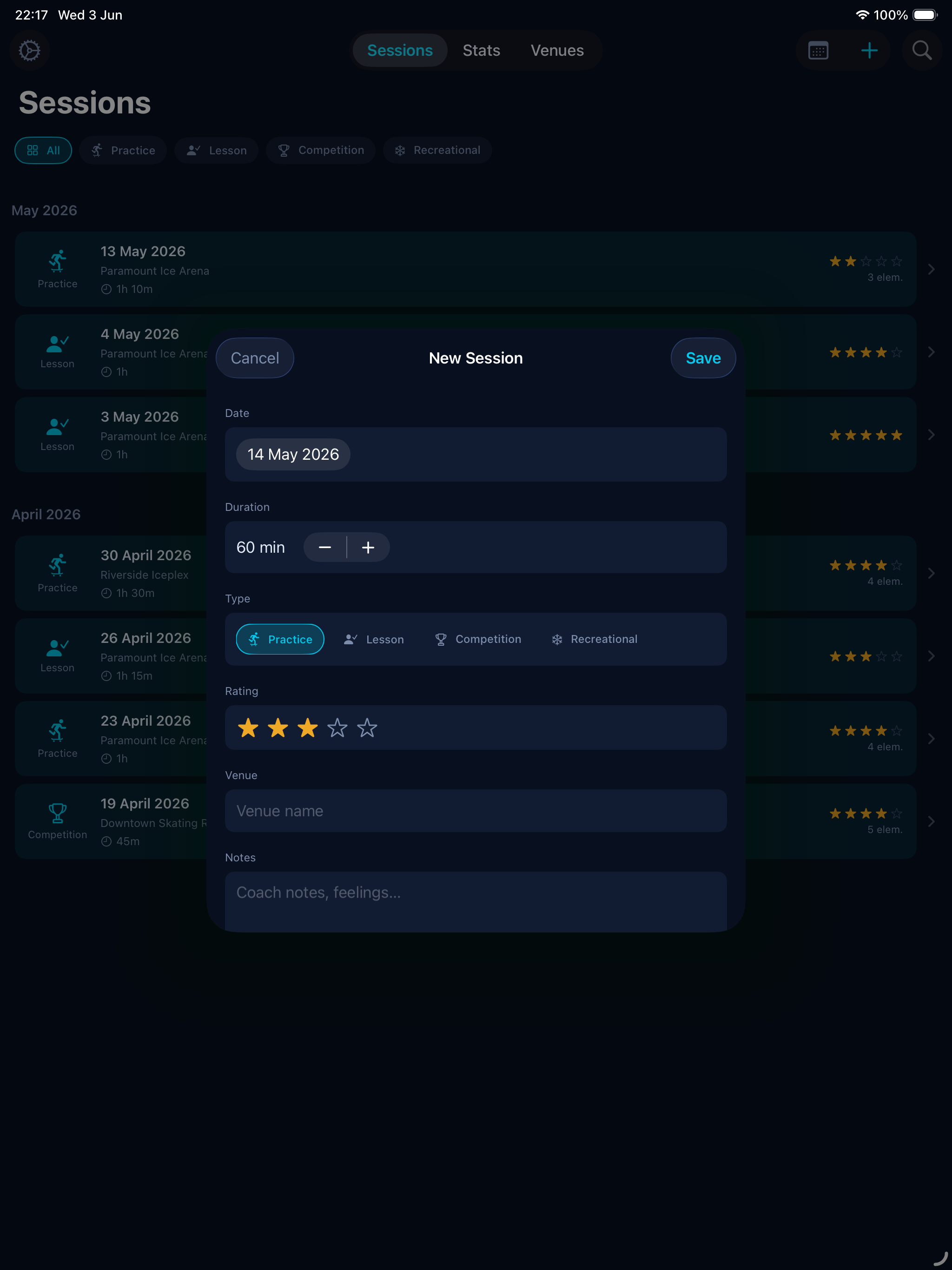Viewport: 952px width, 1270px height.
Task: Open the 14 May 2026 date picker
Action: [293, 454]
